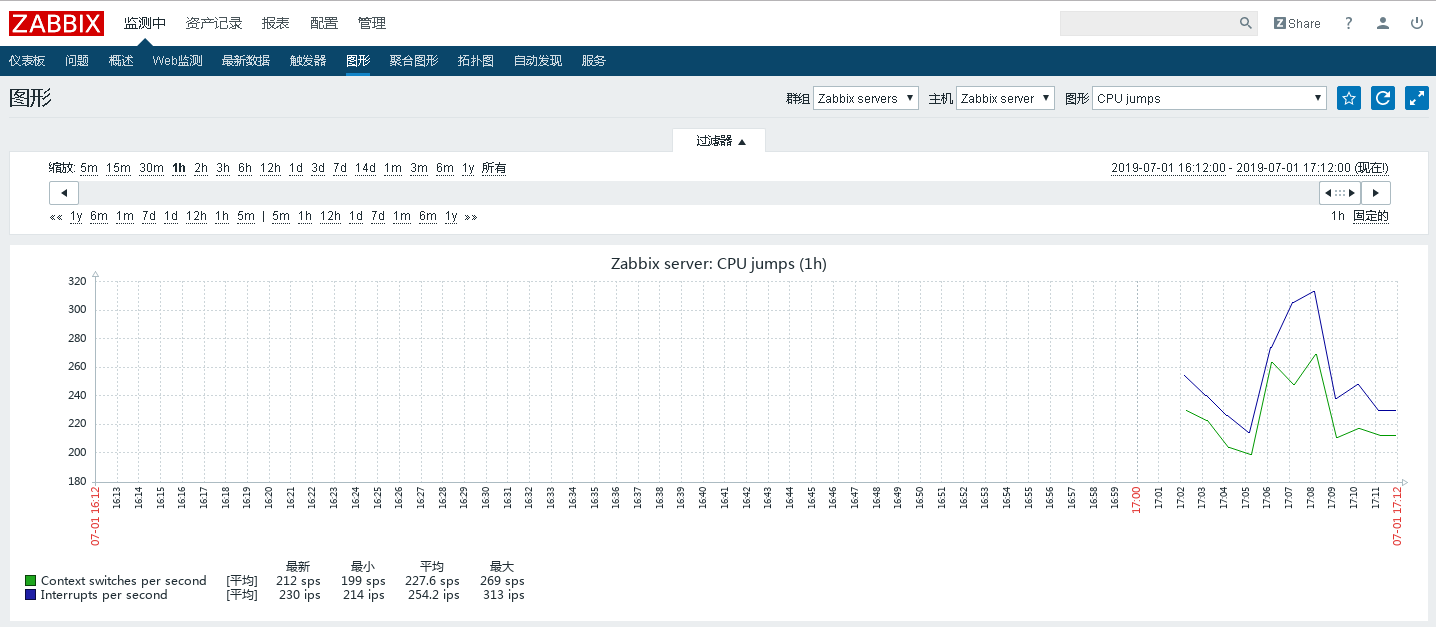Screen dimensions: 1436x627
Task: Set zoom to 所有 (all)
Action: click(494, 168)
